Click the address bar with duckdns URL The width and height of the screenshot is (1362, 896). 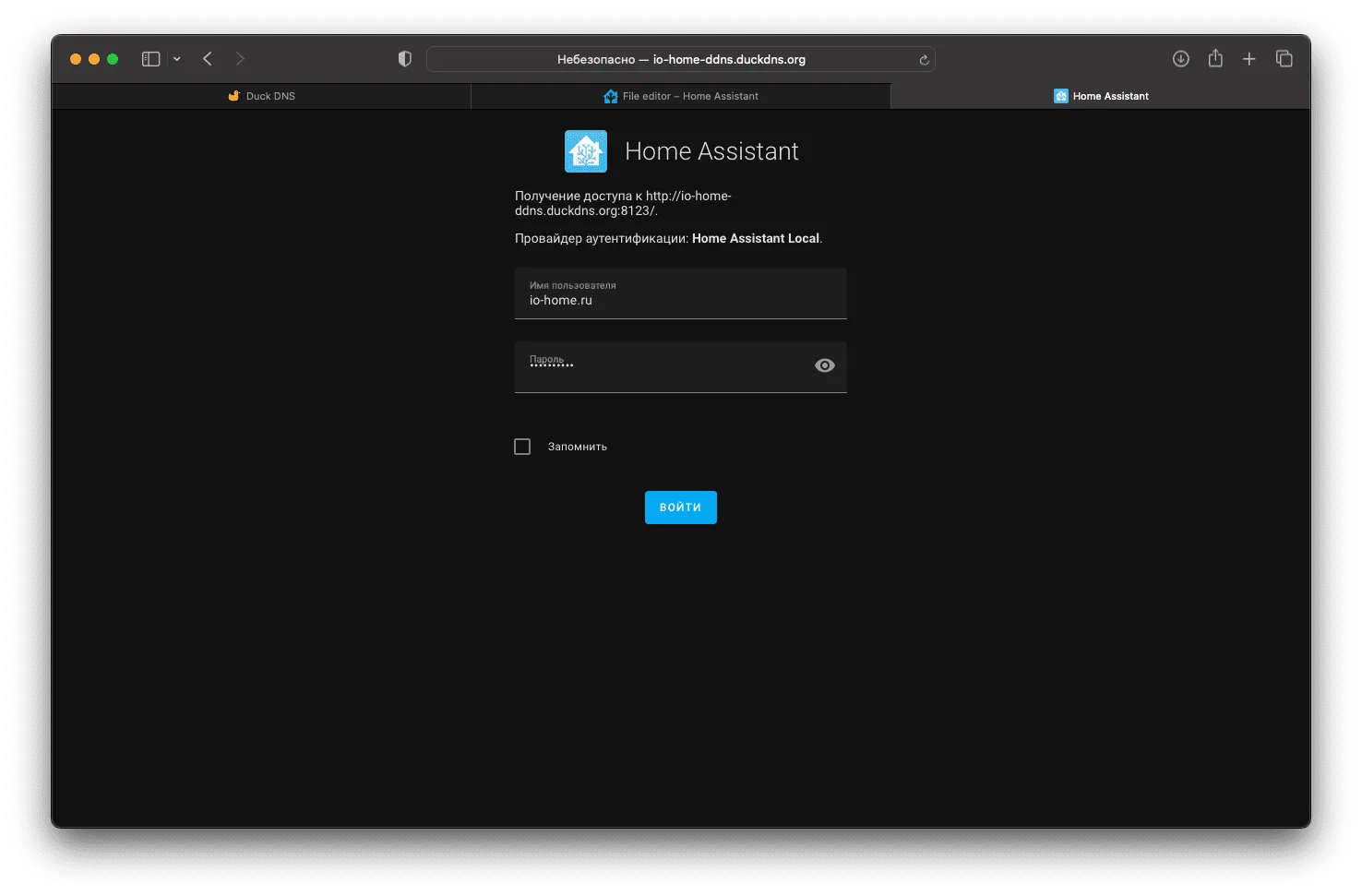(x=681, y=59)
